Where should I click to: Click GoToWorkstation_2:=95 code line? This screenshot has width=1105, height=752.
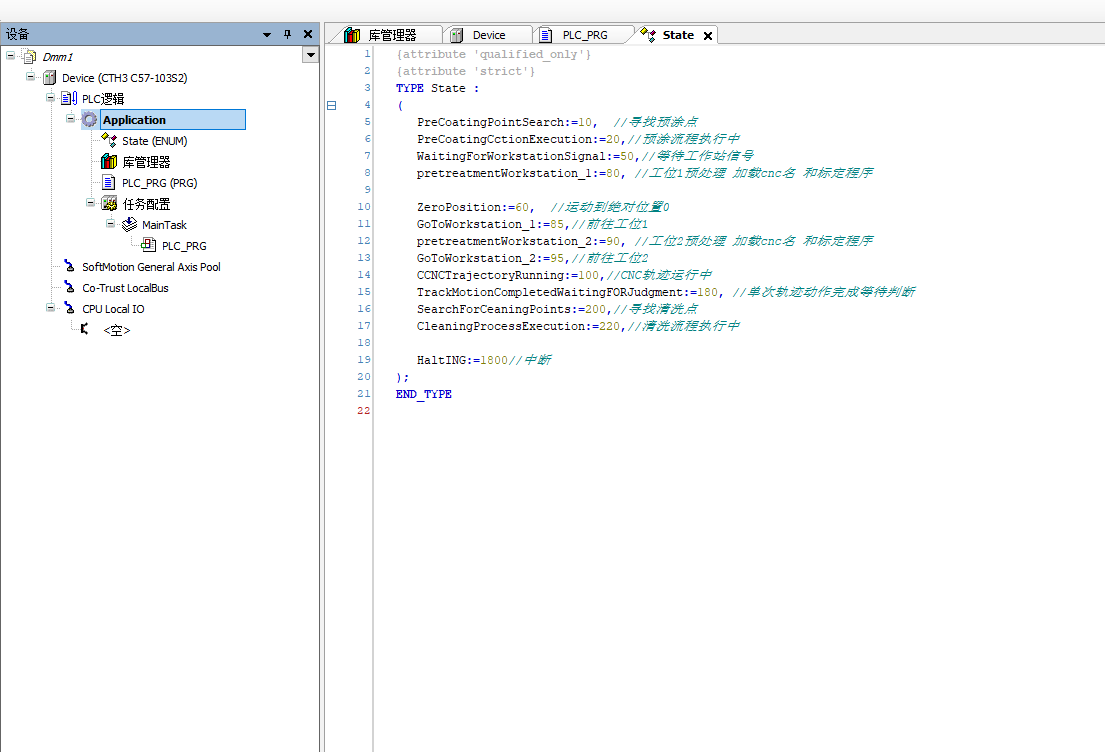pyautogui.click(x=532, y=257)
